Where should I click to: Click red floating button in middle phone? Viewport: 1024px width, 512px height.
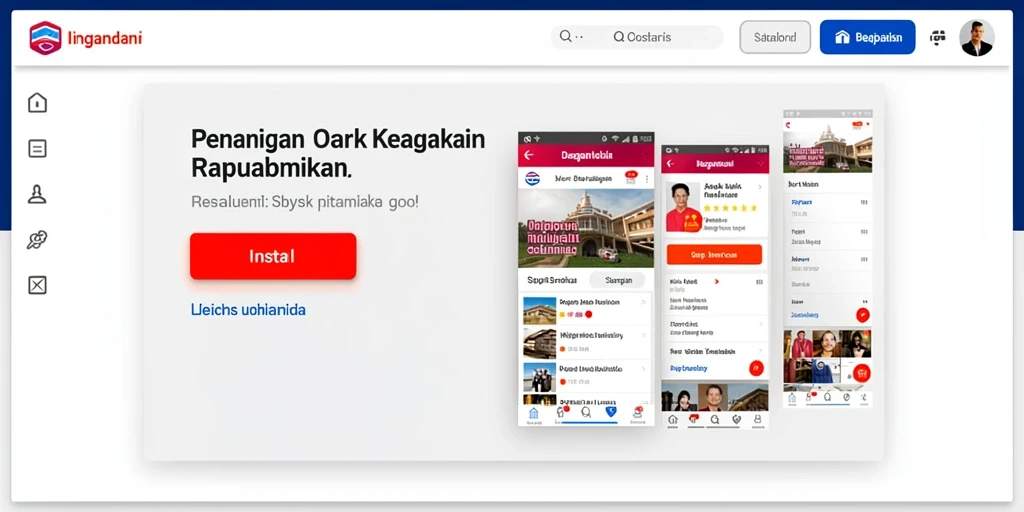(756, 368)
